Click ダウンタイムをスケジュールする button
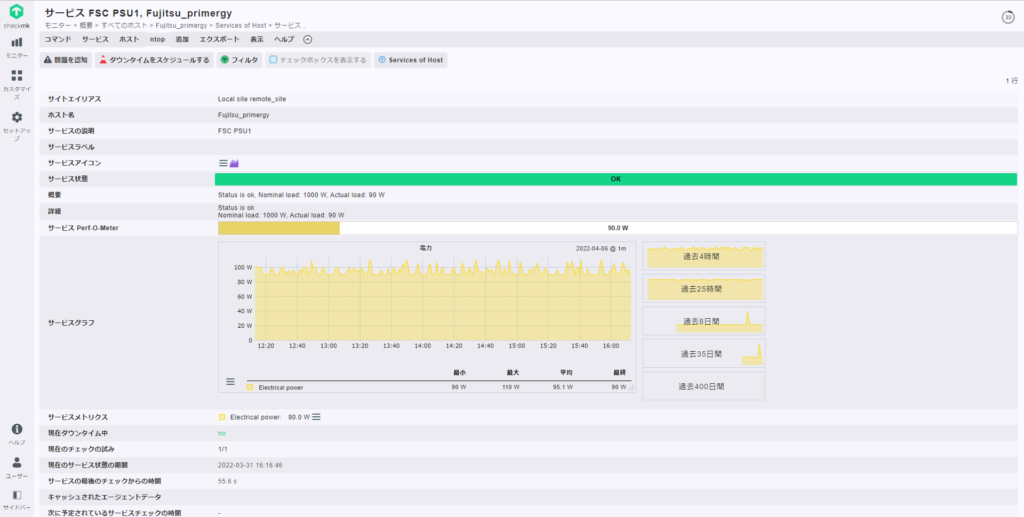 [x=154, y=60]
